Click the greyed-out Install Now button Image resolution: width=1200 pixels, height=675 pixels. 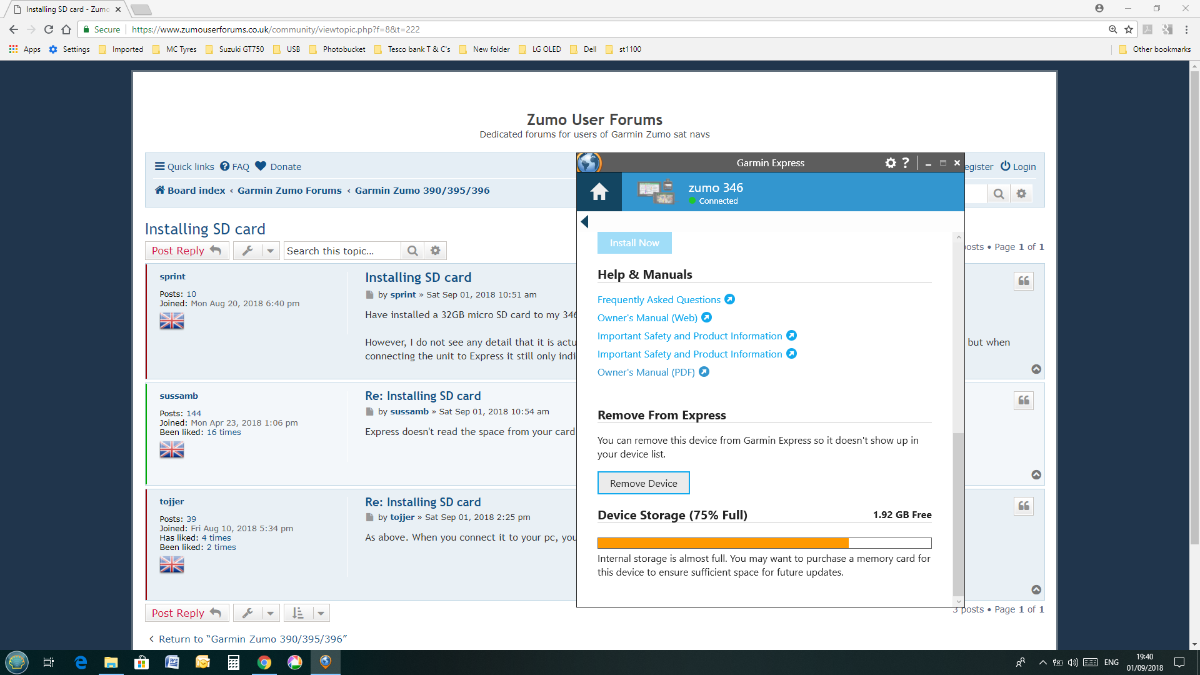[635, 243]
